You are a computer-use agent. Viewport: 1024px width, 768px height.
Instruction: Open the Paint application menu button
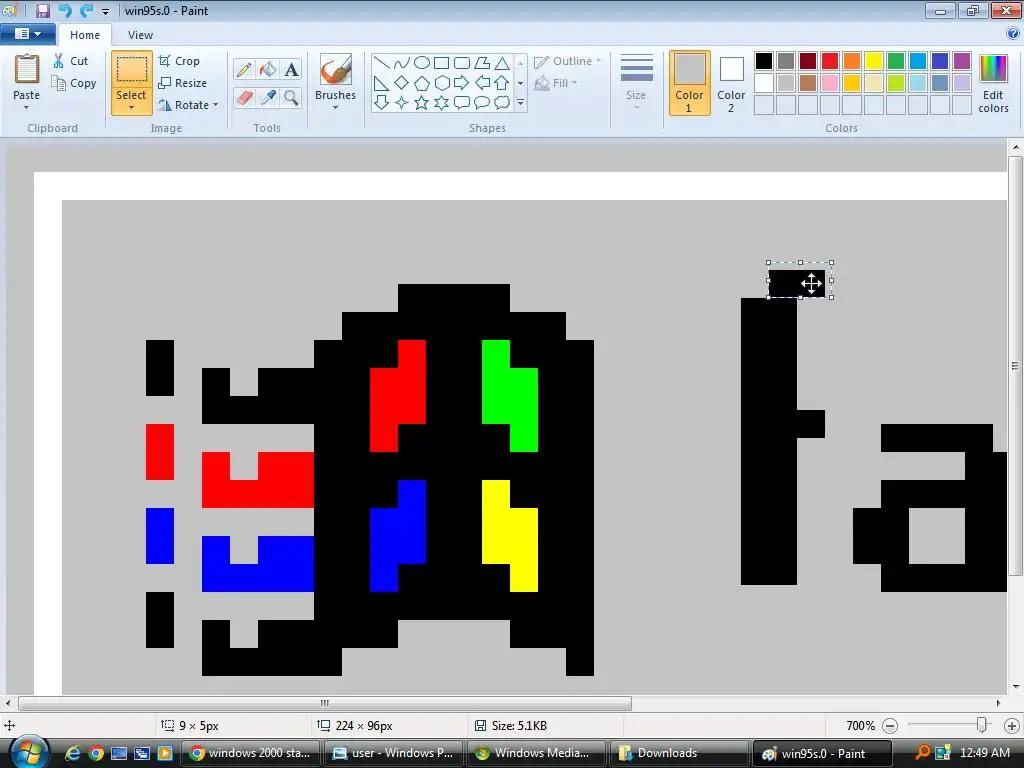pos(27,34)
